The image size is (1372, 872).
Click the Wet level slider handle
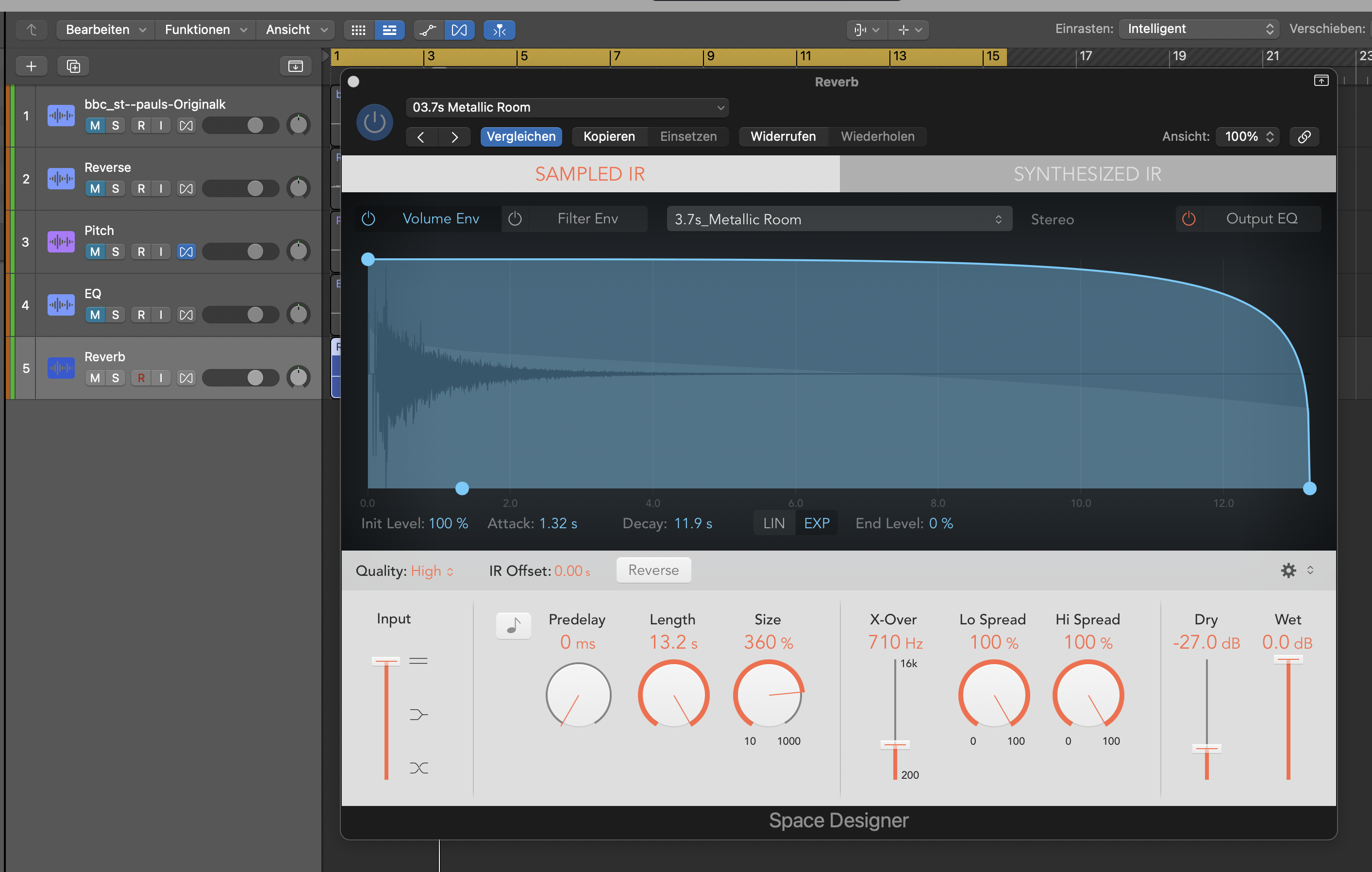1288,659
